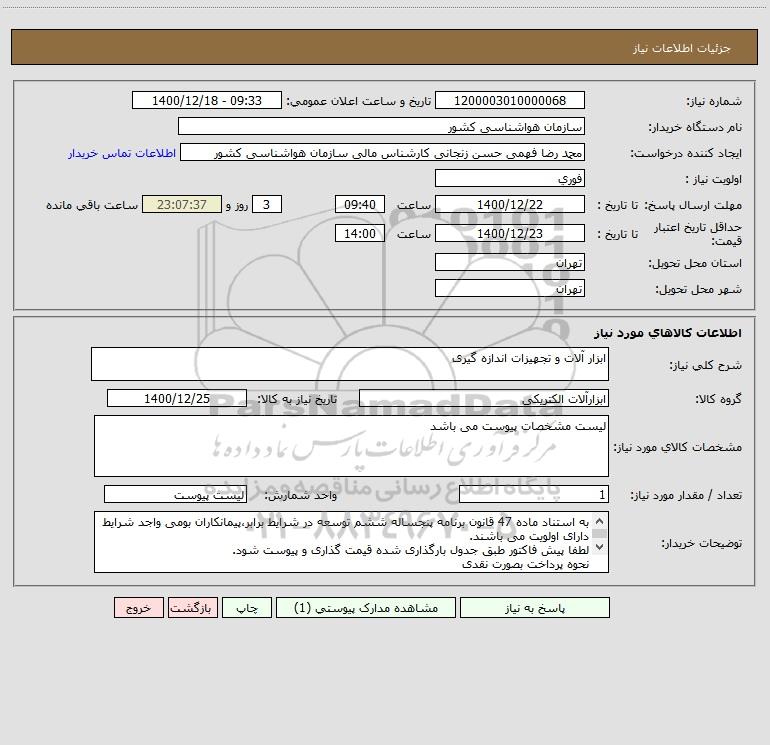
Task: Click label تعداد / مقدار مورد نیاز
Action: [x=686, y=495]
